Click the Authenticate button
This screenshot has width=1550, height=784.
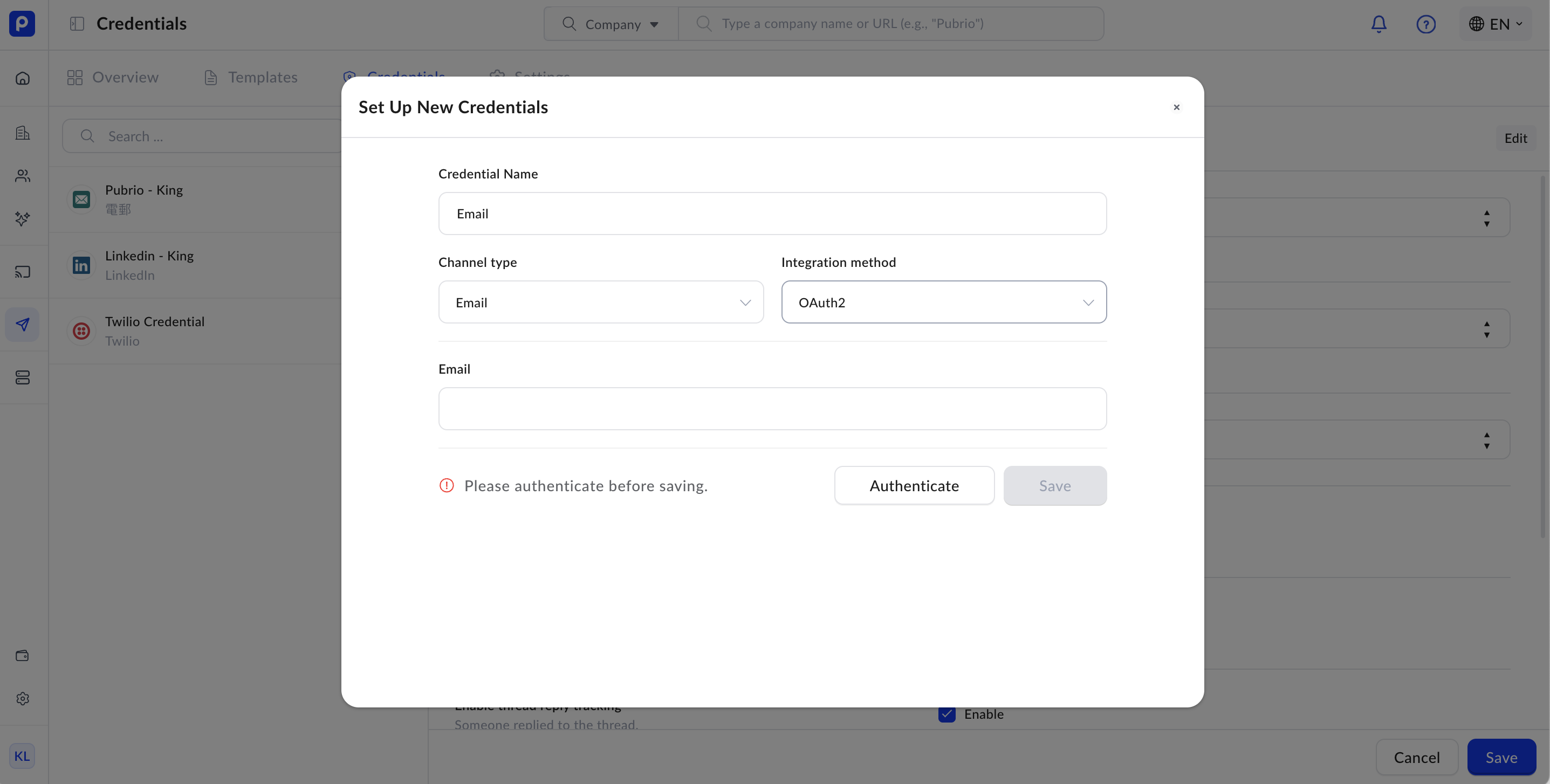(x=914, y=486)
